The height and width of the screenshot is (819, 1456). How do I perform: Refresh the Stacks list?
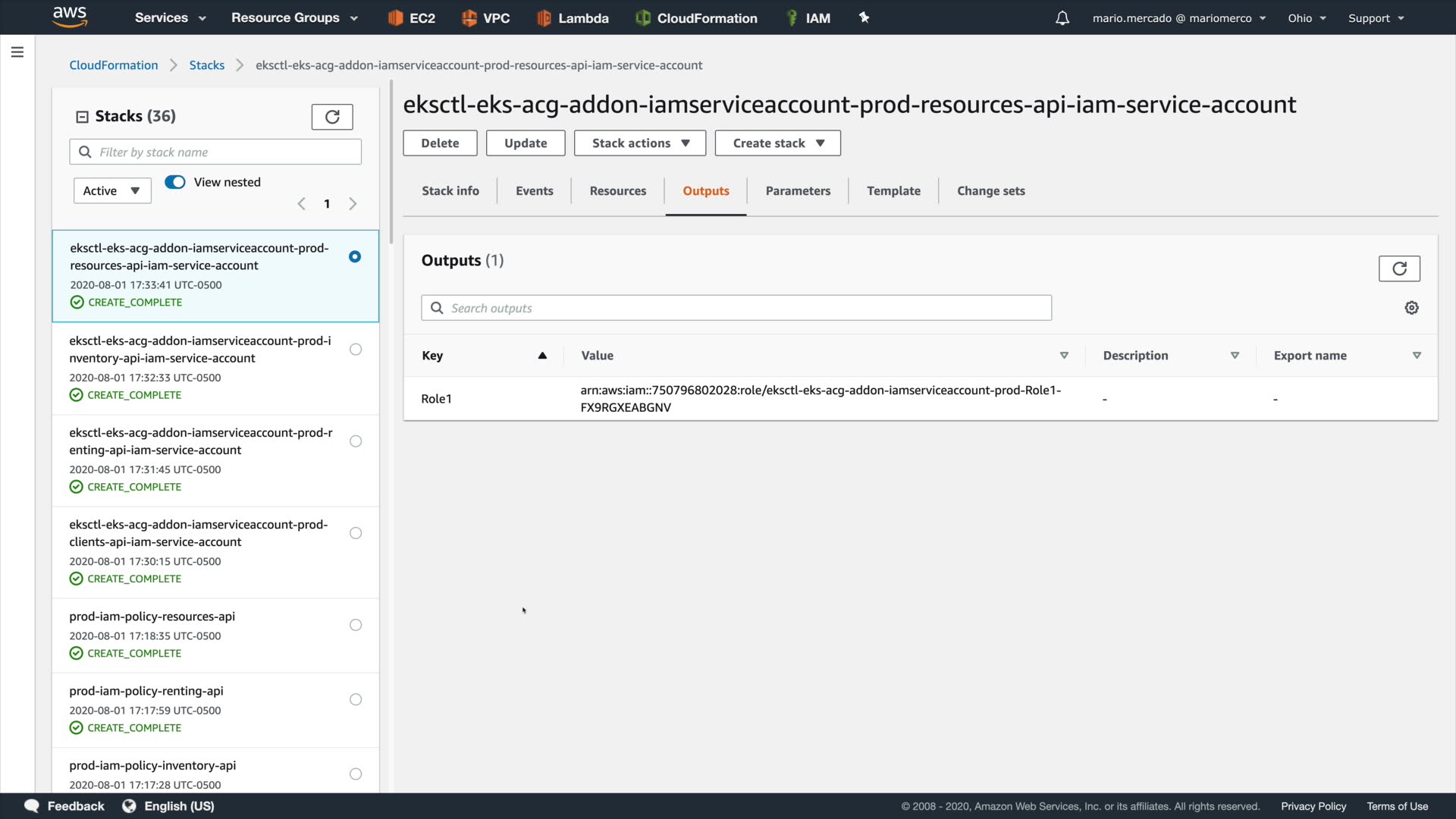pyautogui.click(x=331, y=117)
